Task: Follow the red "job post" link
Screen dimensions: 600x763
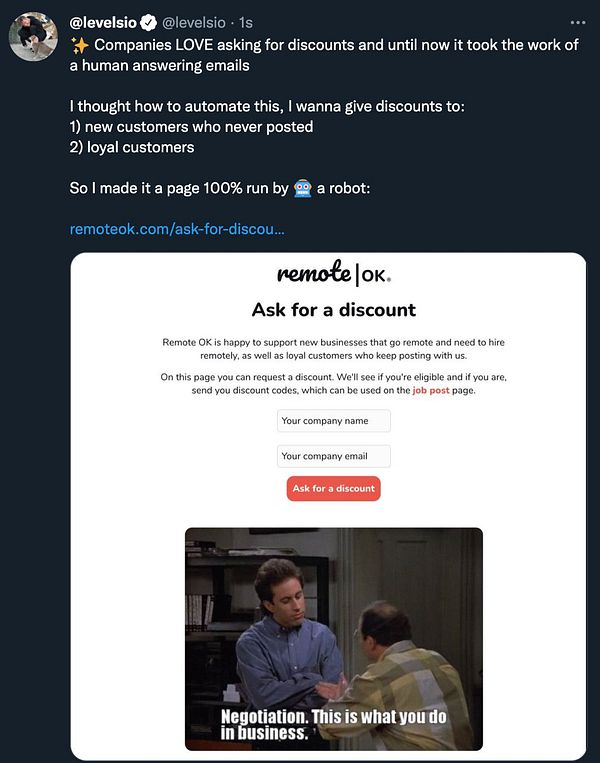Action: point(433,390)
